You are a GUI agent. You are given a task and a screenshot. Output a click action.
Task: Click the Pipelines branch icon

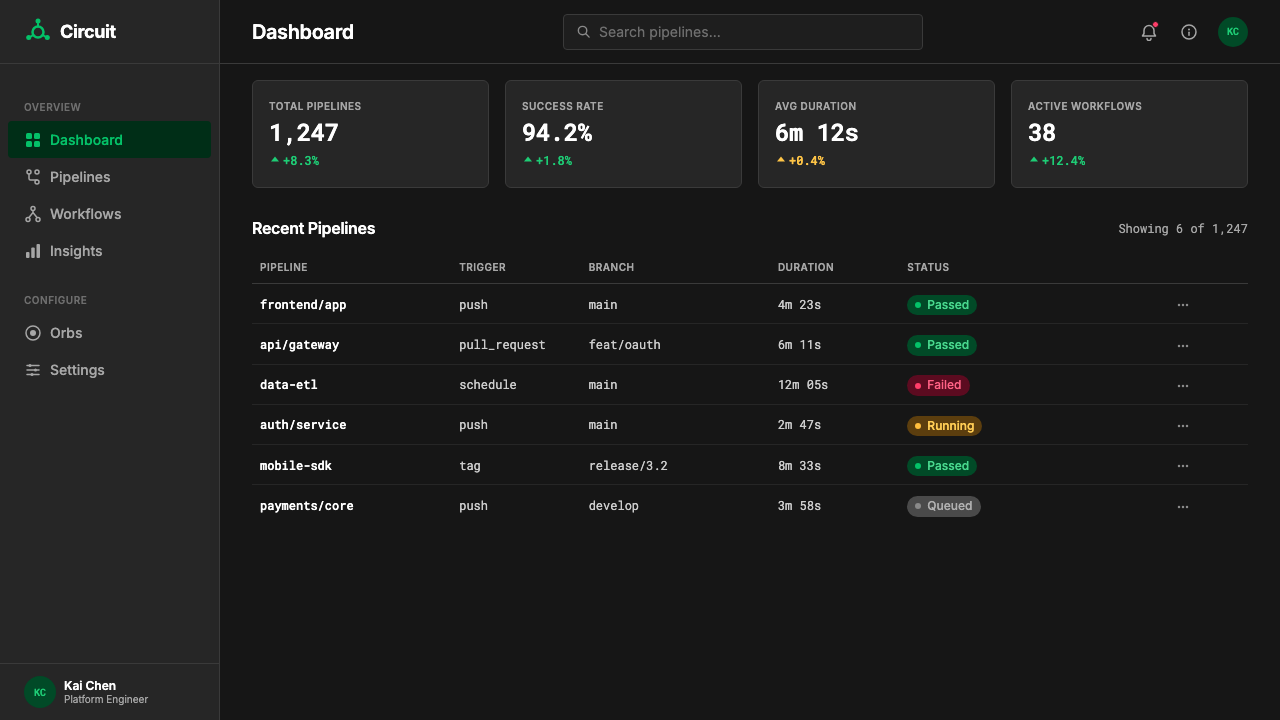click(x=33, y=177)
